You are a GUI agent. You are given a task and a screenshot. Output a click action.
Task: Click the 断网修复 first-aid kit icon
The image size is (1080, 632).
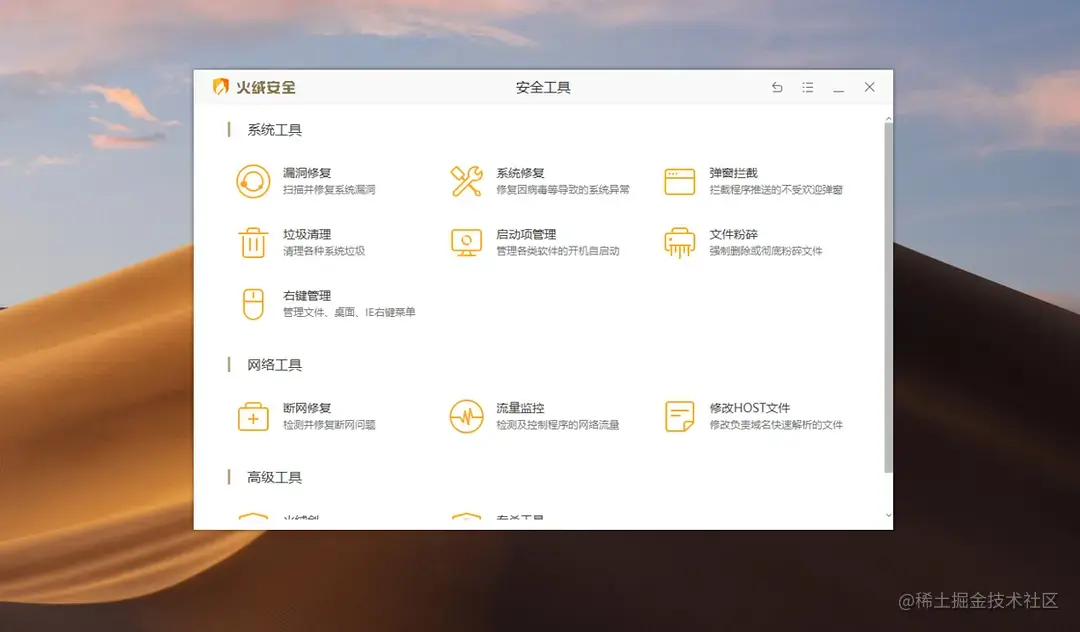[253, 417]
